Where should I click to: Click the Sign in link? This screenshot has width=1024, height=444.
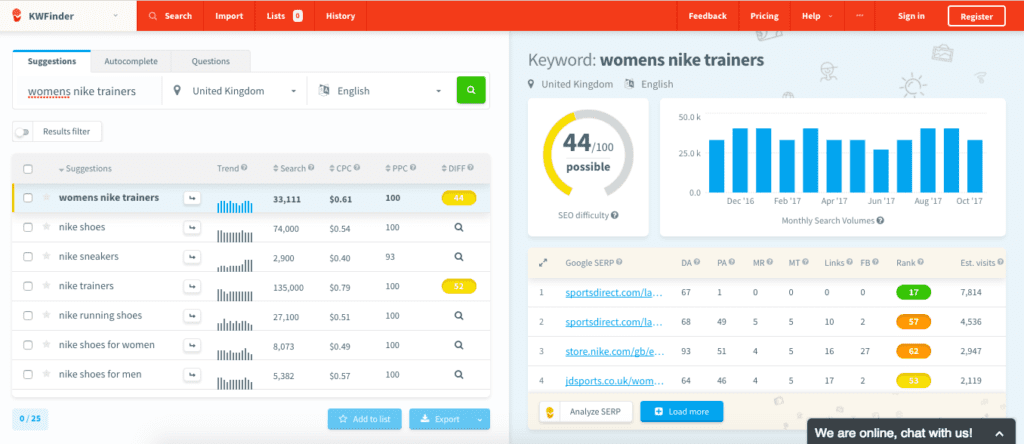[x=911, y=16]
